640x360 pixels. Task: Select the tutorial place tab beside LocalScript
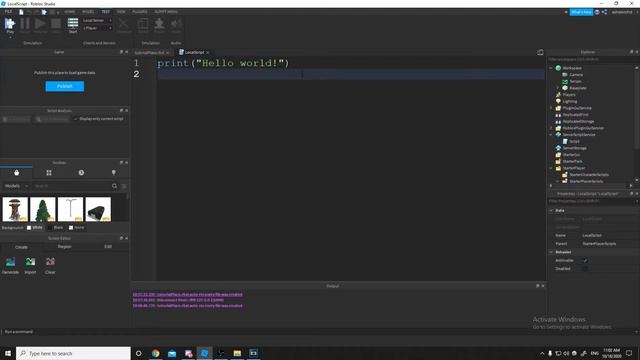(x=149, y=53)
